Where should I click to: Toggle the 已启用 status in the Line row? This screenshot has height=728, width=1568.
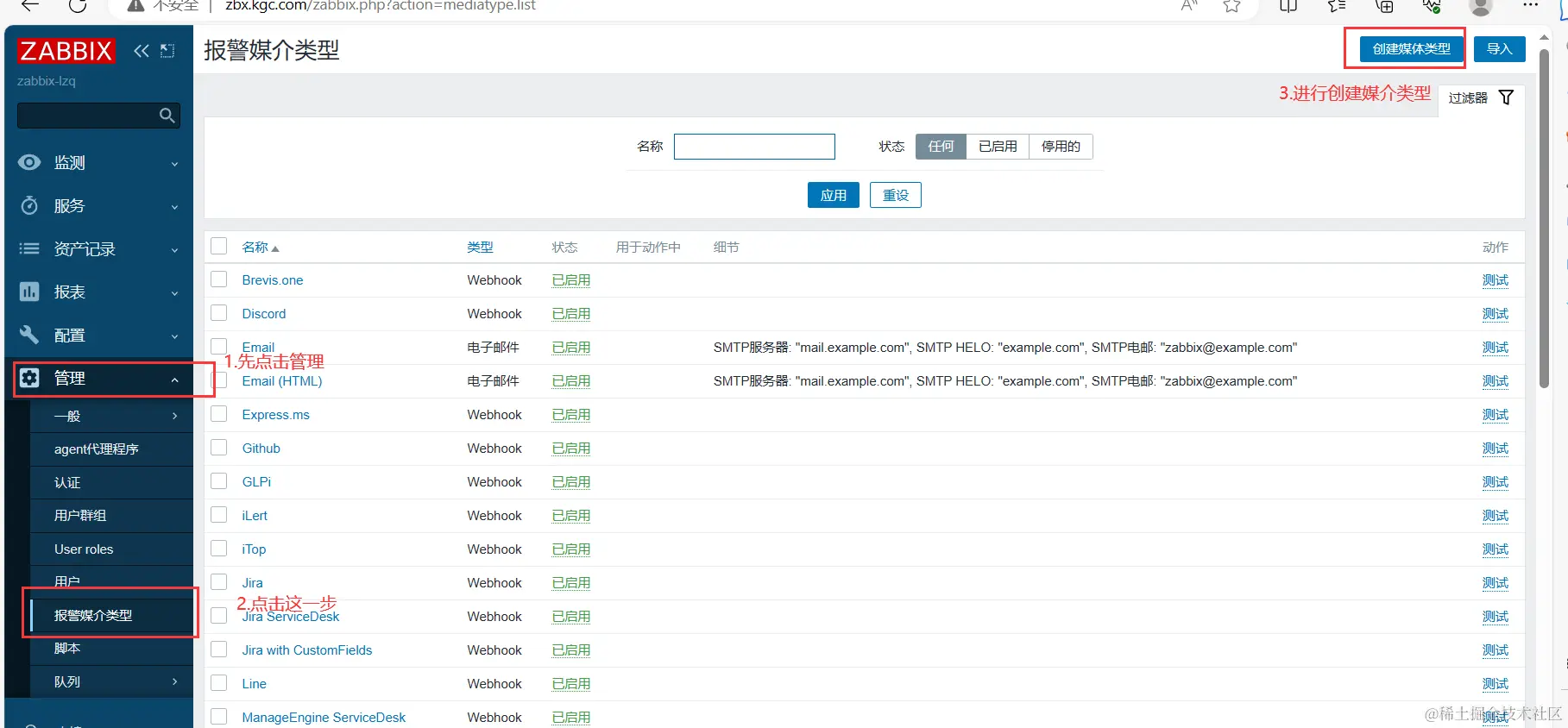pos(571,684)
